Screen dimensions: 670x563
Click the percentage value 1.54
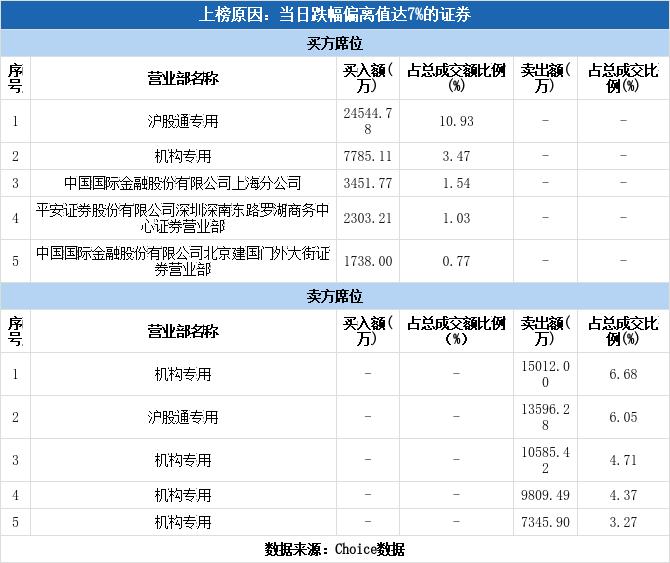[456, 183]
